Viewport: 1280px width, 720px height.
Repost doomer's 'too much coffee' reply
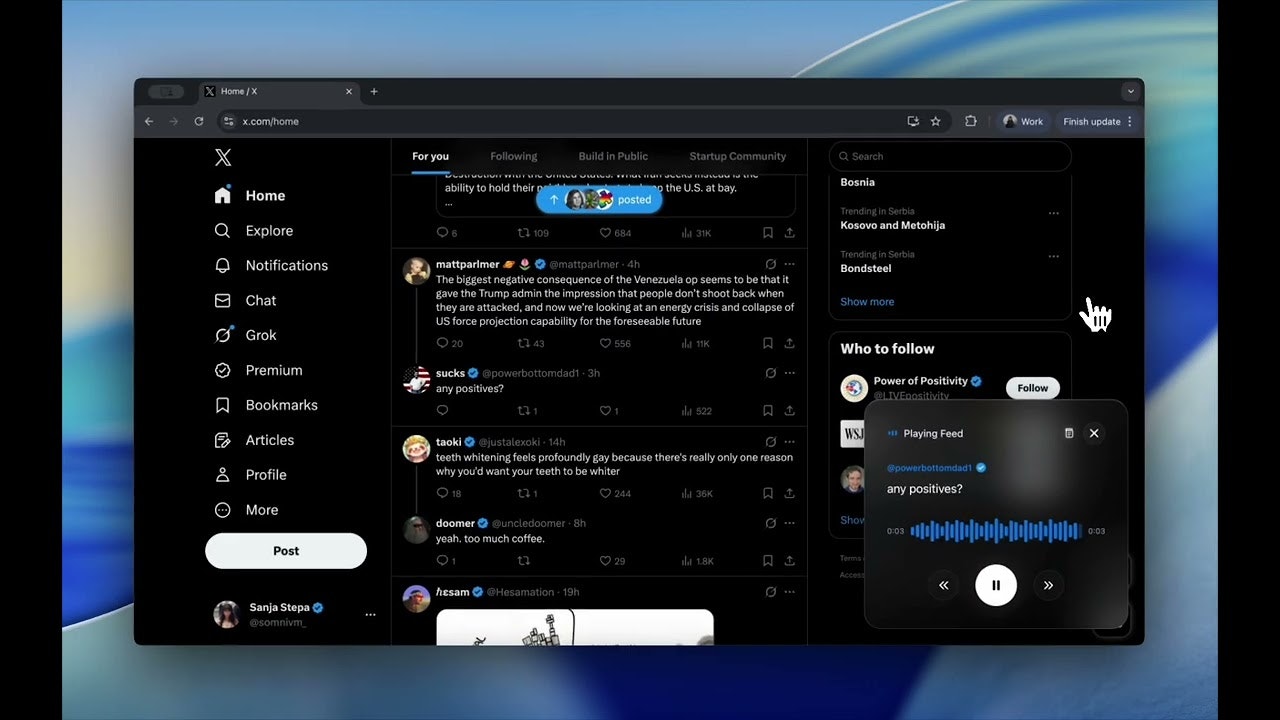(523, 561)
